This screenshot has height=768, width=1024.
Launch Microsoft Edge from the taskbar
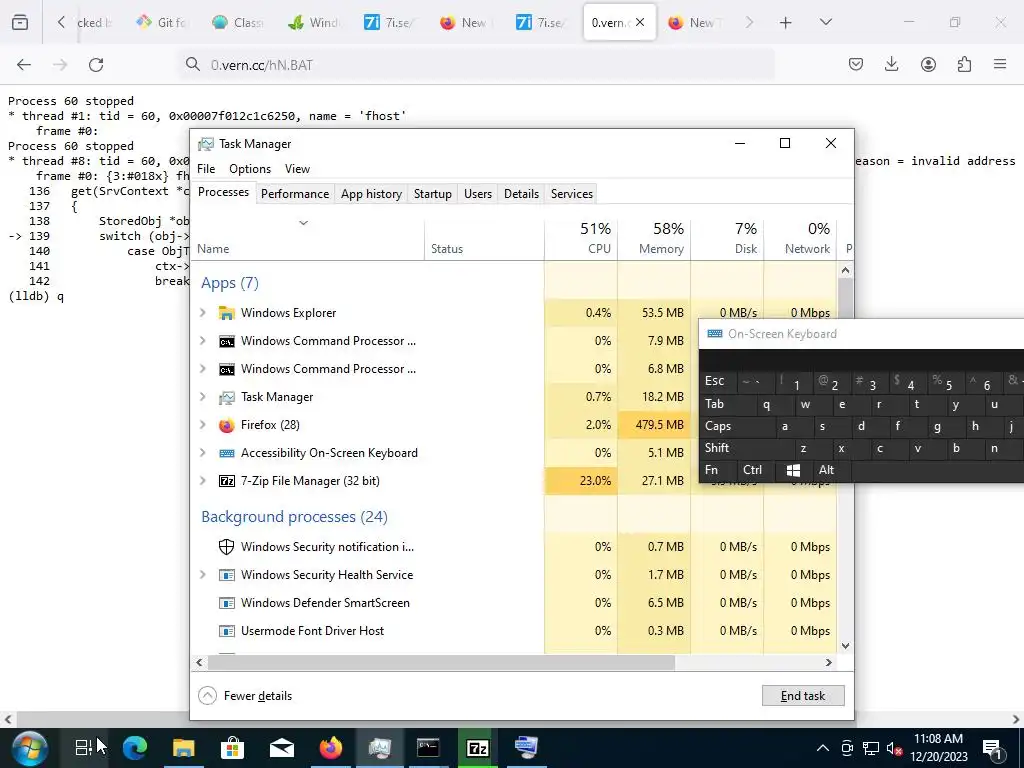point(135,748)
